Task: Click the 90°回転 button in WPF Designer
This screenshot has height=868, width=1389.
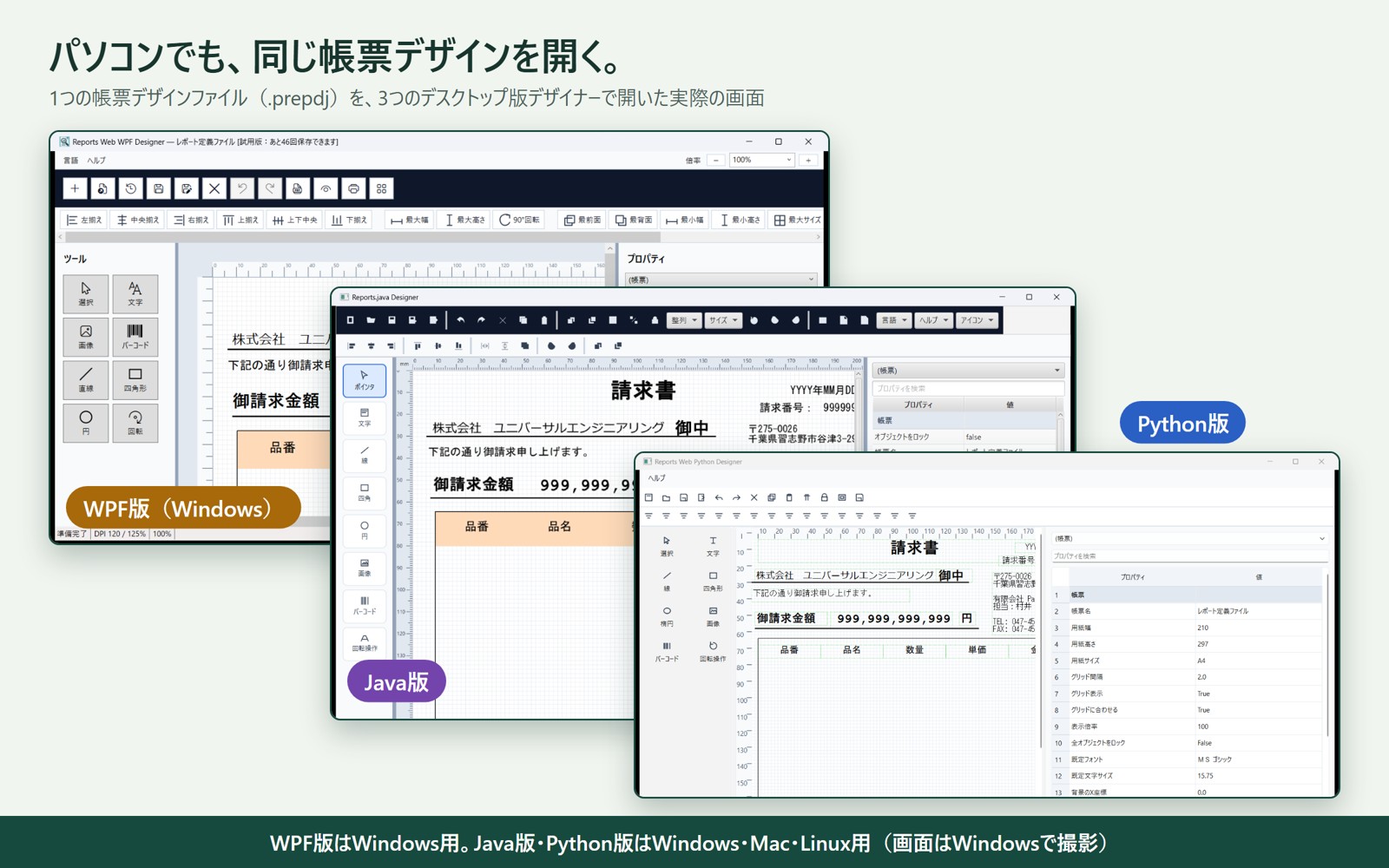Action: tap(519, 220)
